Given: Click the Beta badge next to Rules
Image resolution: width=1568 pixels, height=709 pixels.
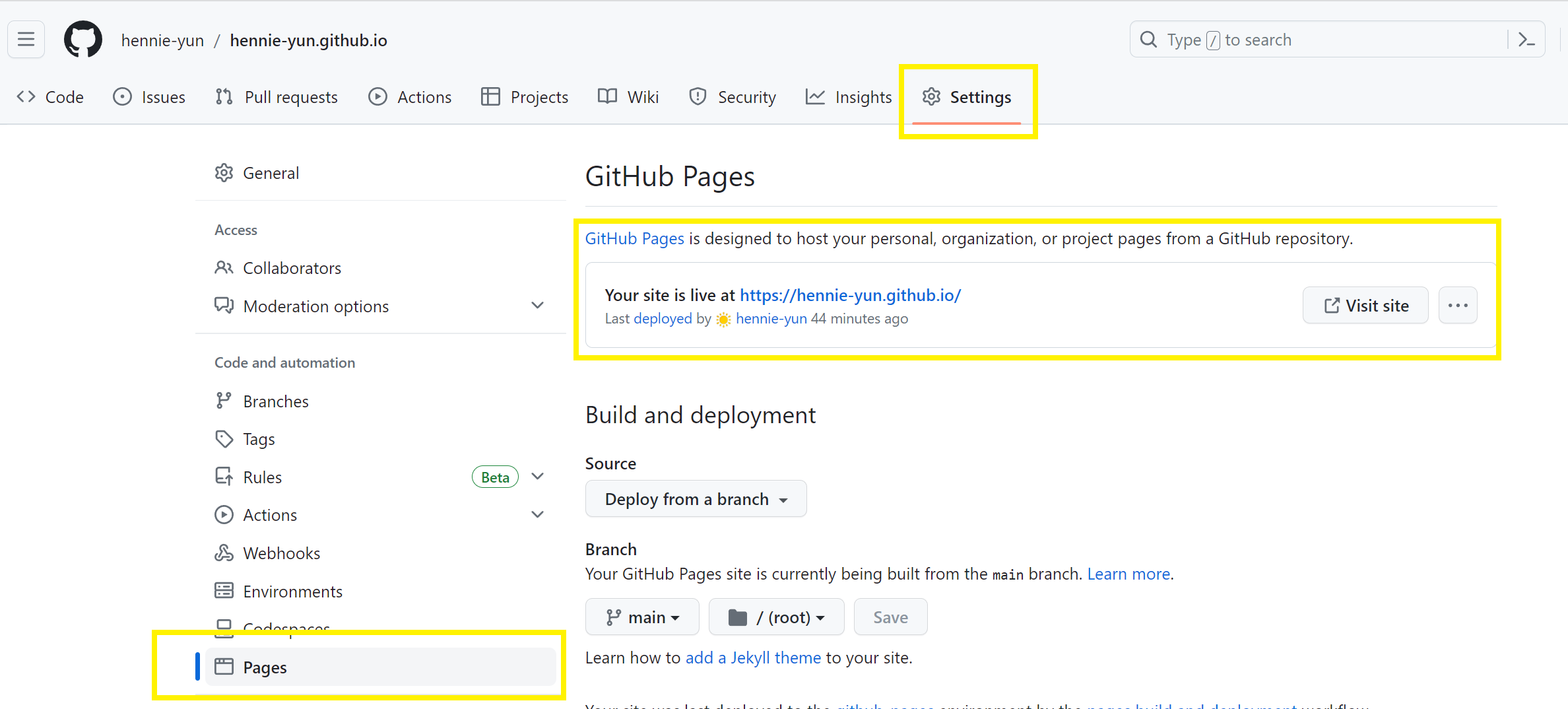Looking at the screenshot, I should coord(495,477).
